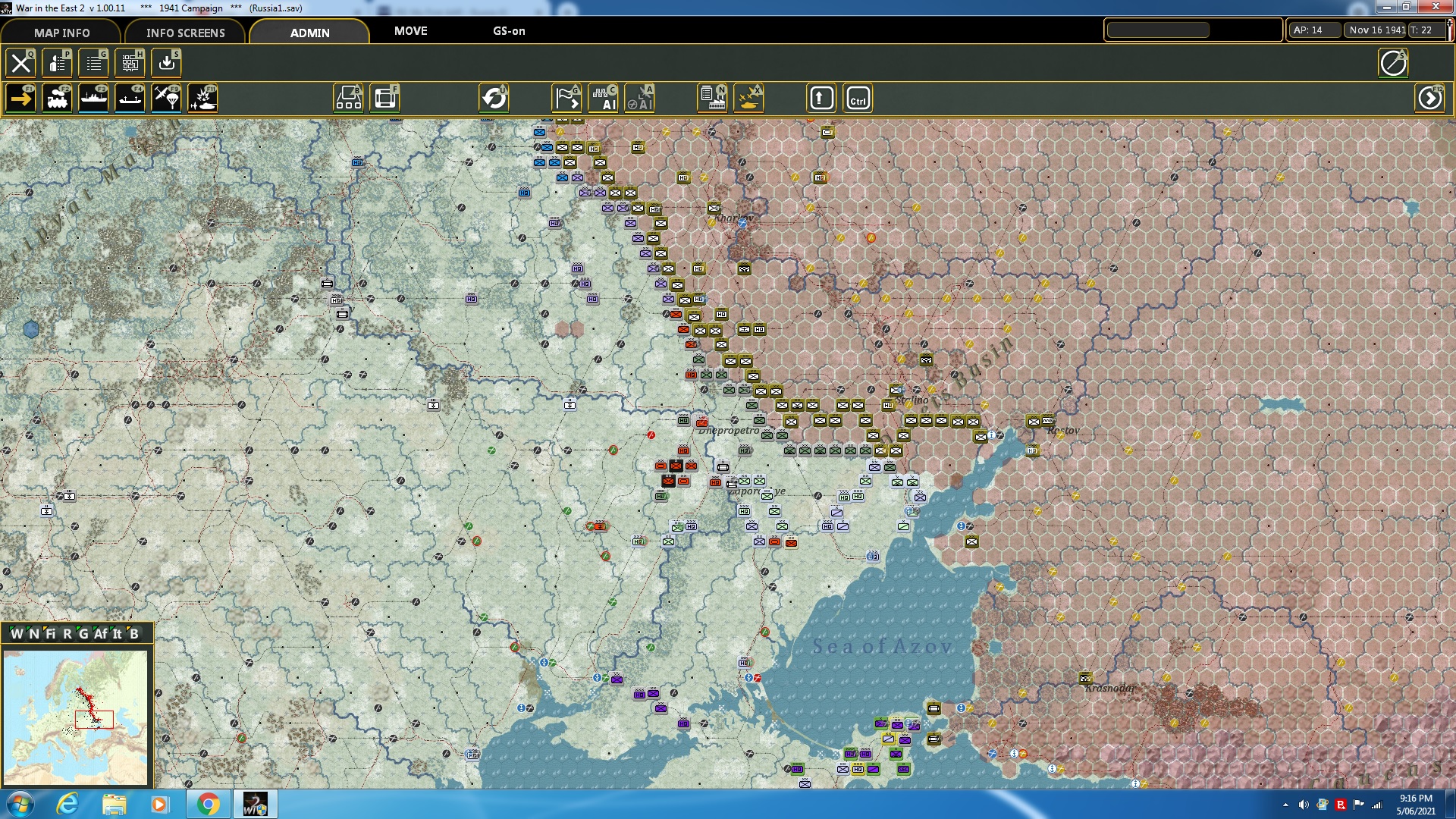The height and width of the screenshot is (819, 1456).
Task: Activate the air transfer mode
Action: [x=166, y=98]
